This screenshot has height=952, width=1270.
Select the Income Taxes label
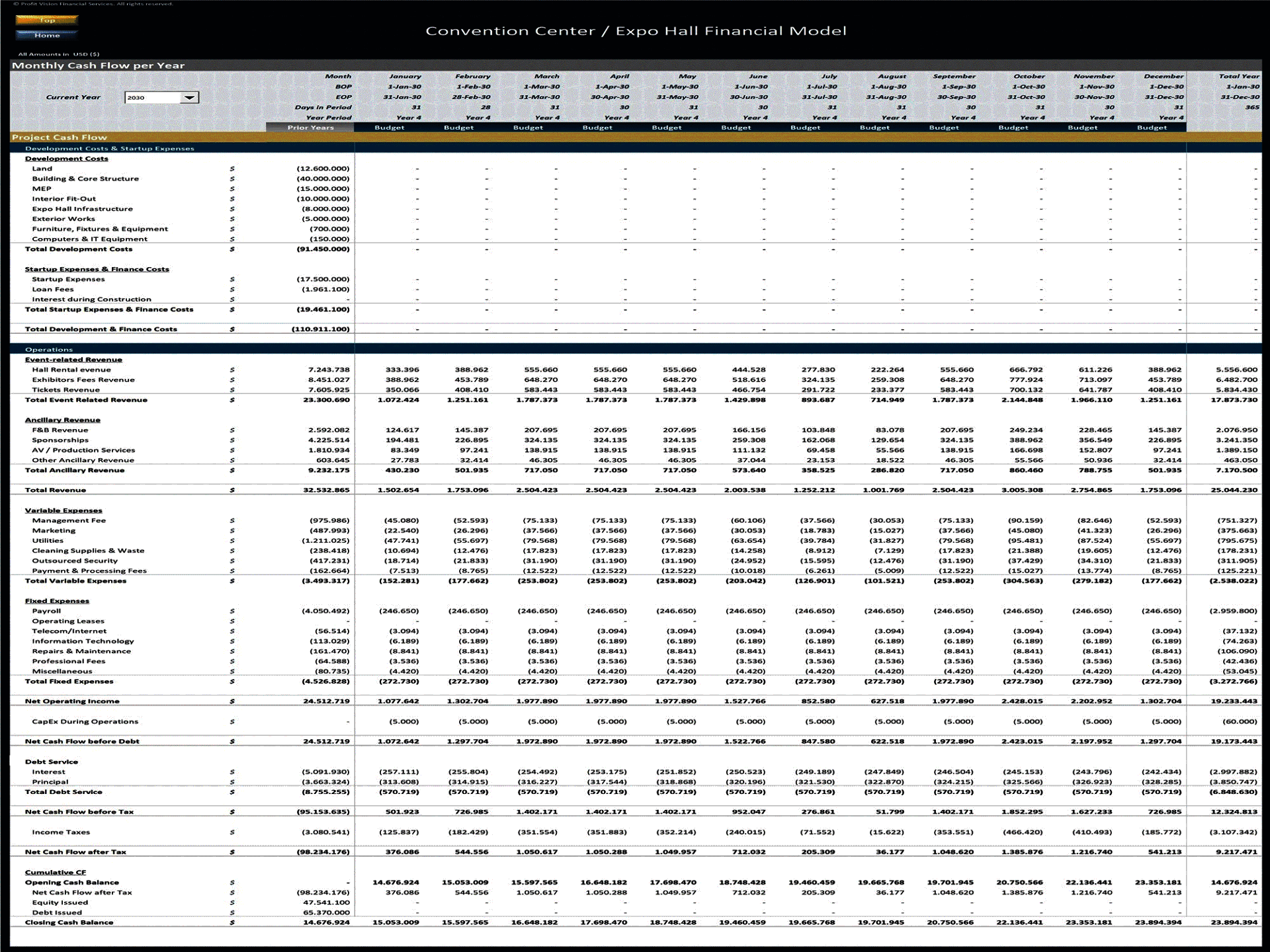(x=61, y=832)
